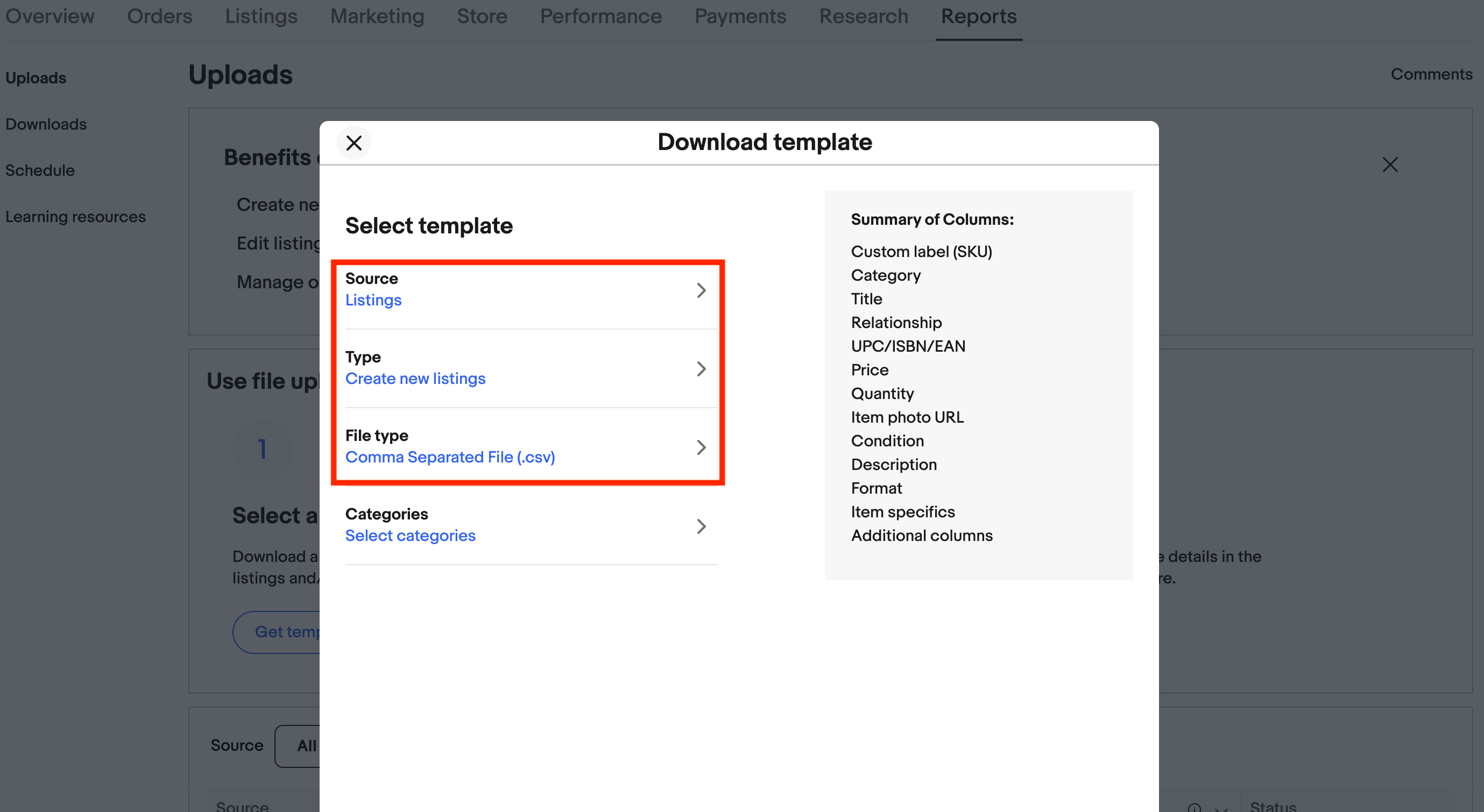This screenshot has height=812, width=1484.
Task: Click the Description column entry
Action: 894,464
